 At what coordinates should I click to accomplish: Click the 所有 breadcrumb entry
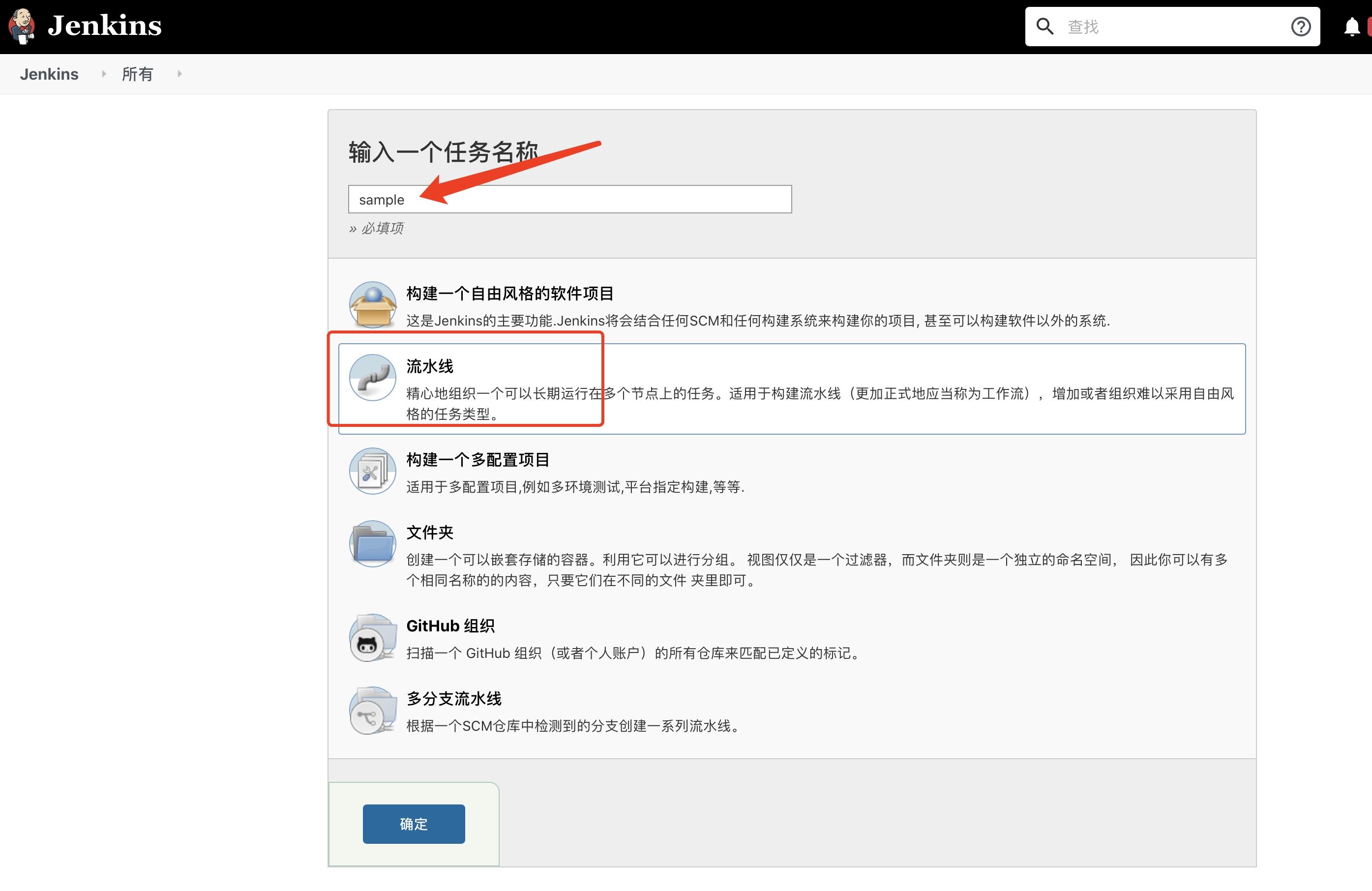tap(137, 74)
